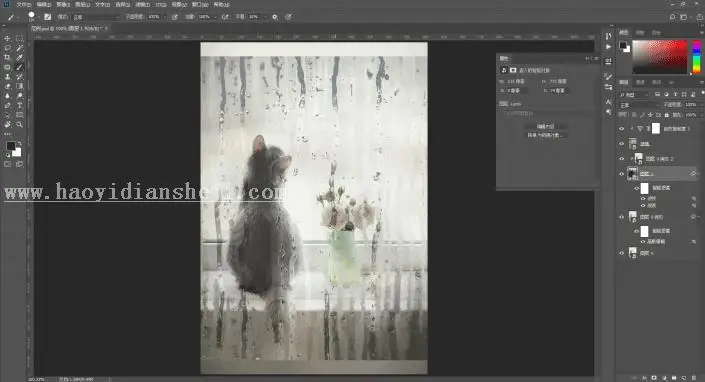The height and width of the screenshot is (382, 705).
Task: Open the Edit Toolbar ellipsis
Action: (x=7, y=134)
